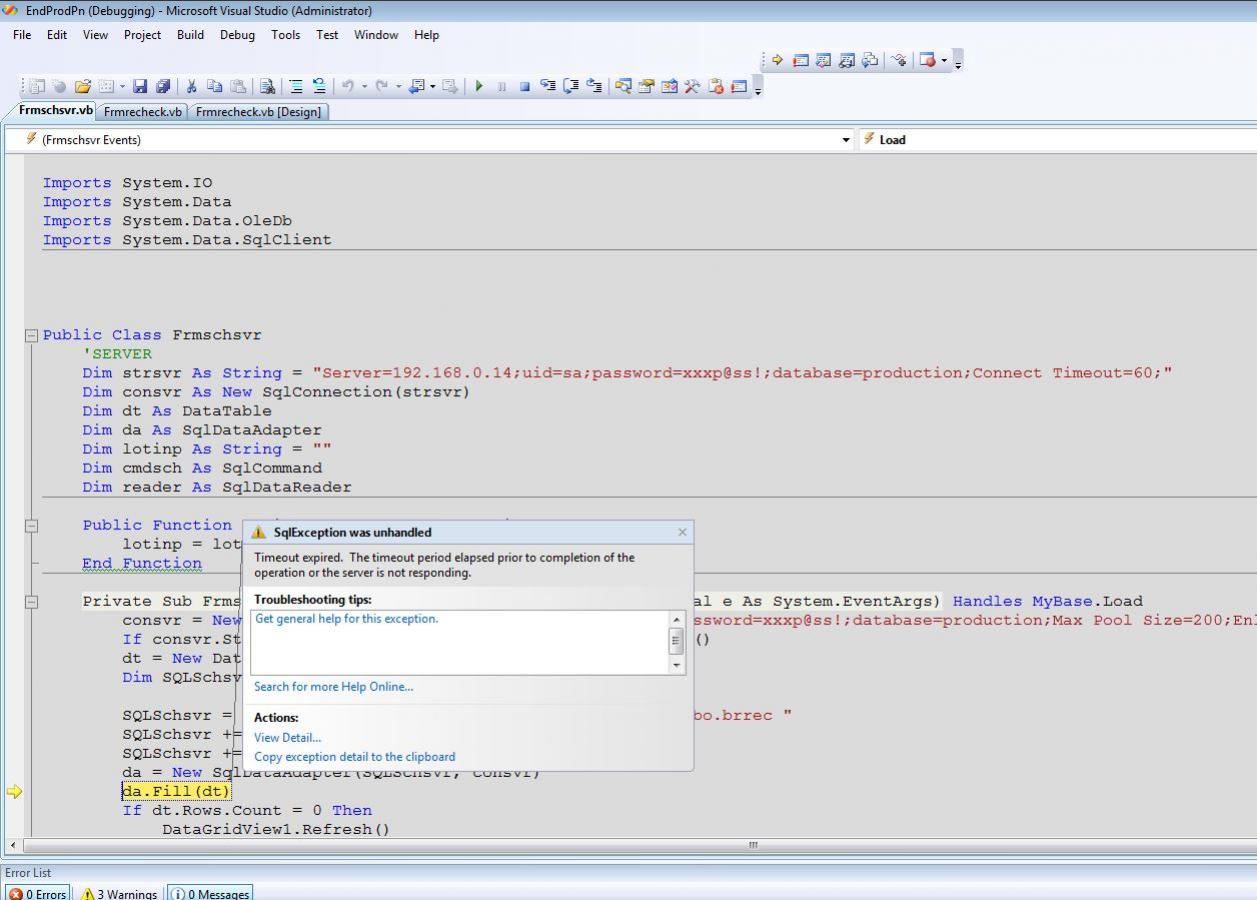Click the yellow current-statement arrow in the gutter
The image size is (1257, 900).
click(14, 791)
